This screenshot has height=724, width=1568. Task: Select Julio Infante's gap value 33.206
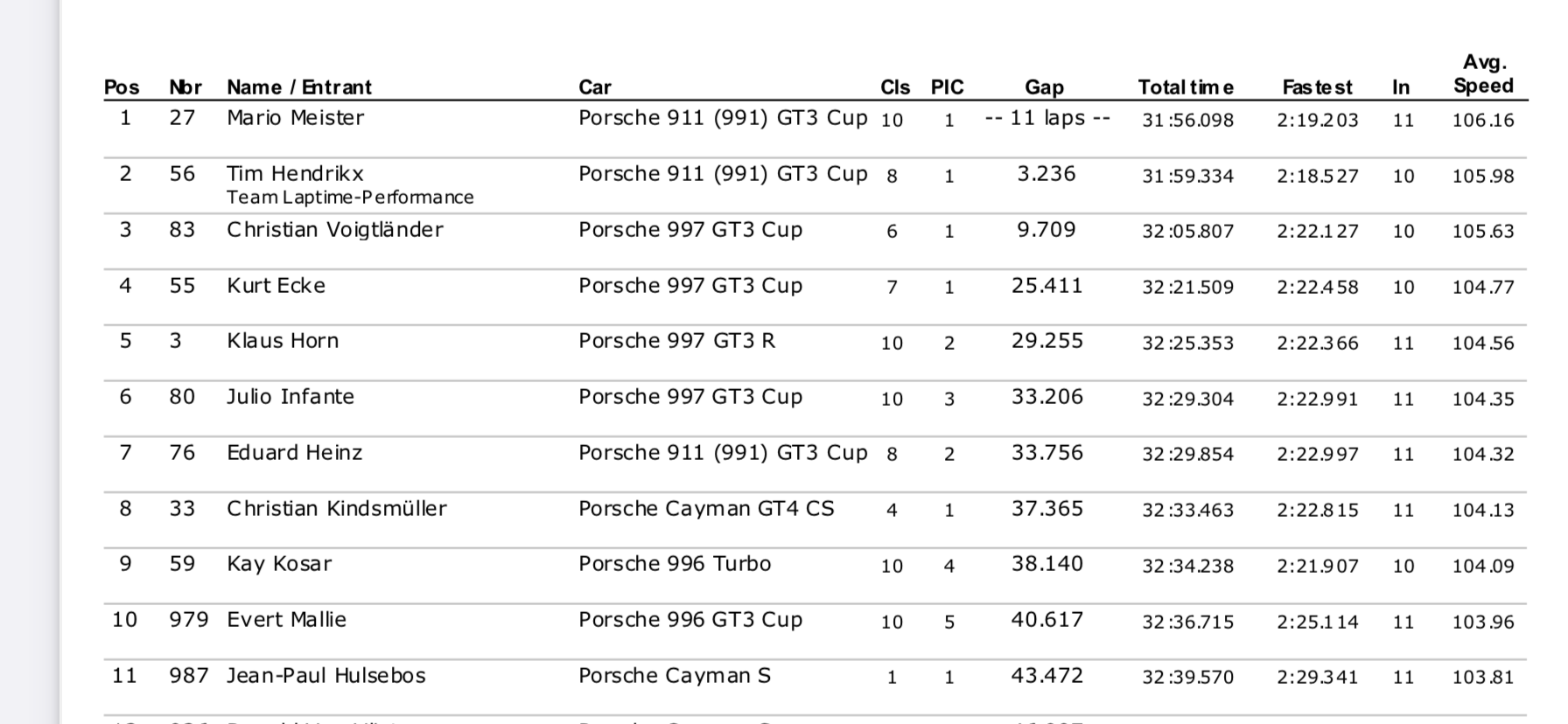(1046, 397)
